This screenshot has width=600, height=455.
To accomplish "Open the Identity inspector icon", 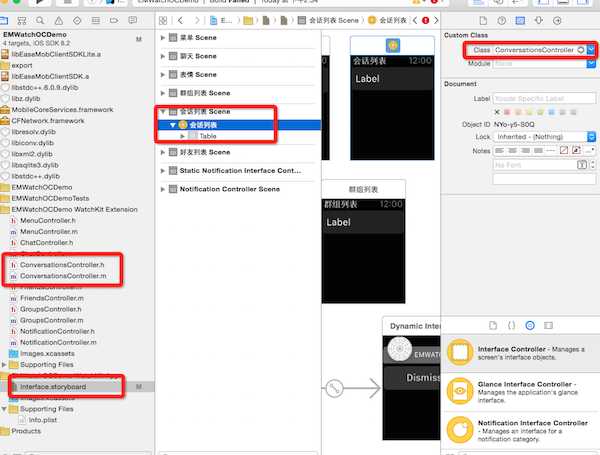I will pos(520,20).
